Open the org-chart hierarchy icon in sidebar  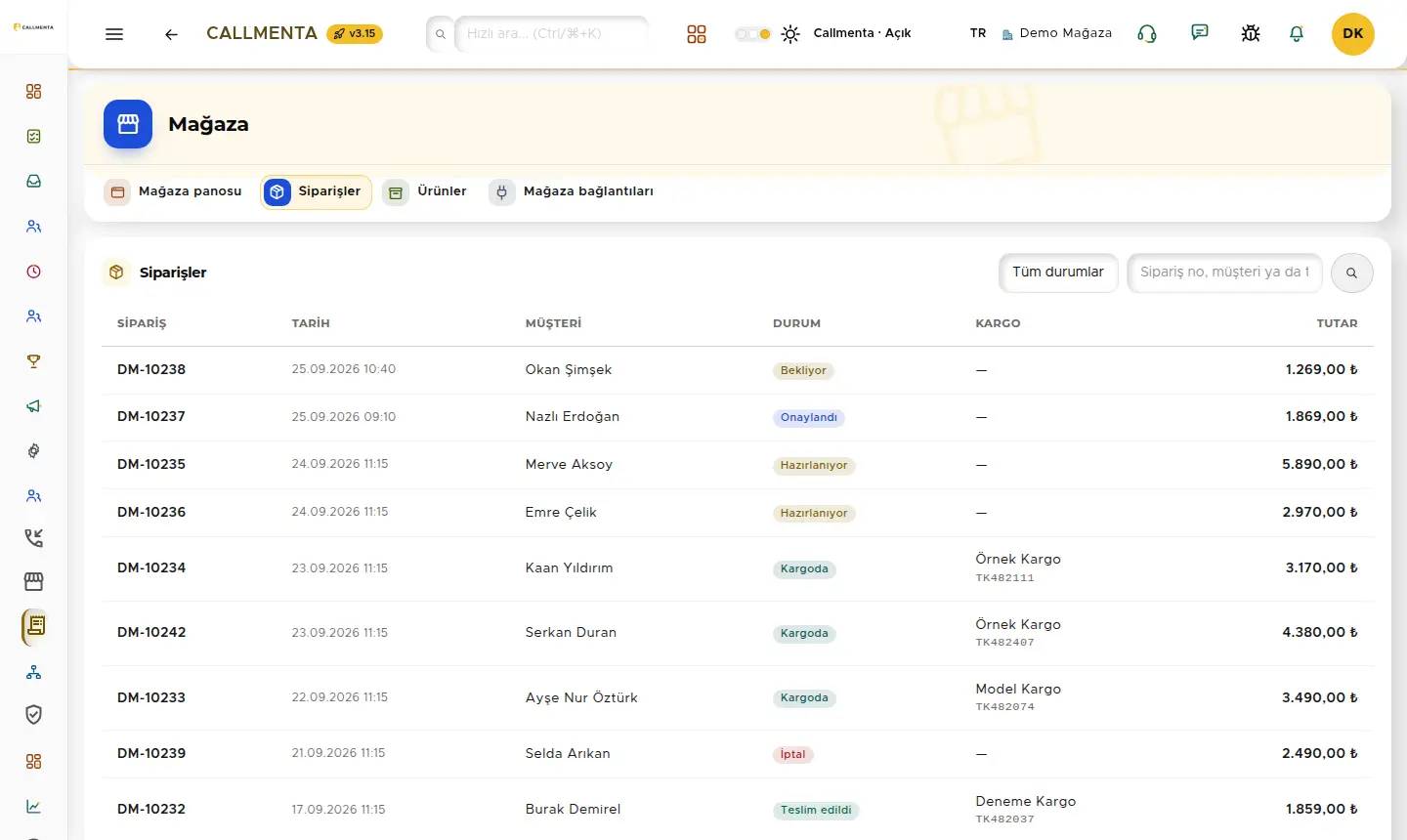tap(34, 672)
